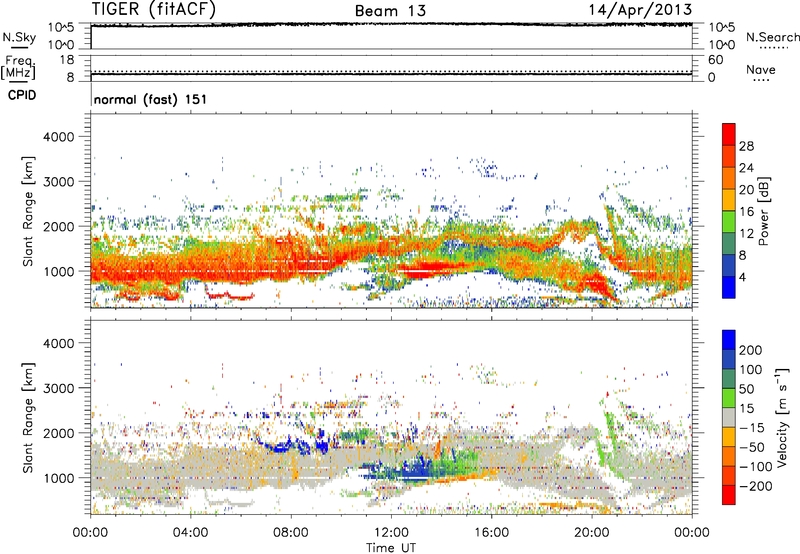
Task: Select the 4000 tick in velocity panel
Action: [x=59, y=343]
